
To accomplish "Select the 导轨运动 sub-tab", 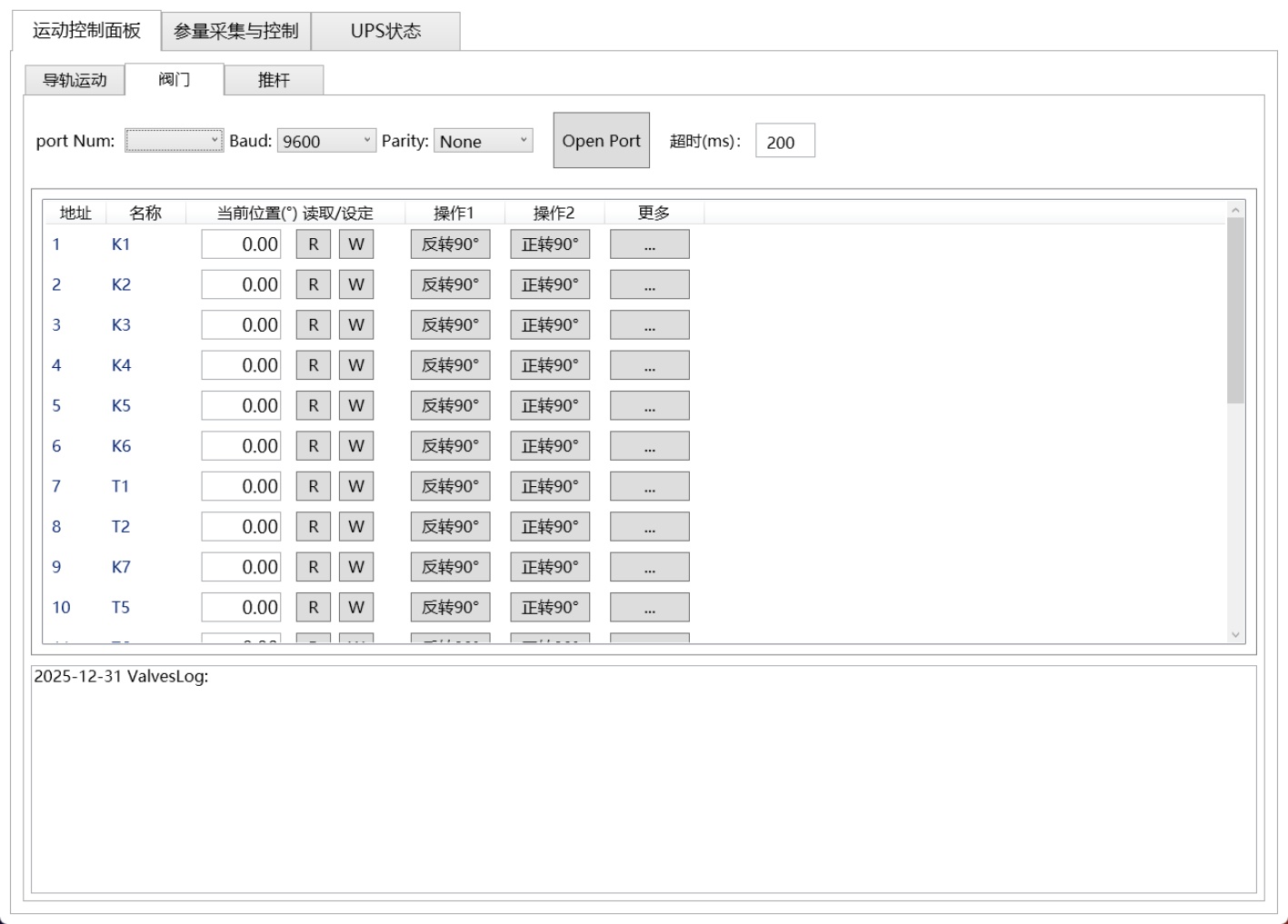I will pos(75,80).
